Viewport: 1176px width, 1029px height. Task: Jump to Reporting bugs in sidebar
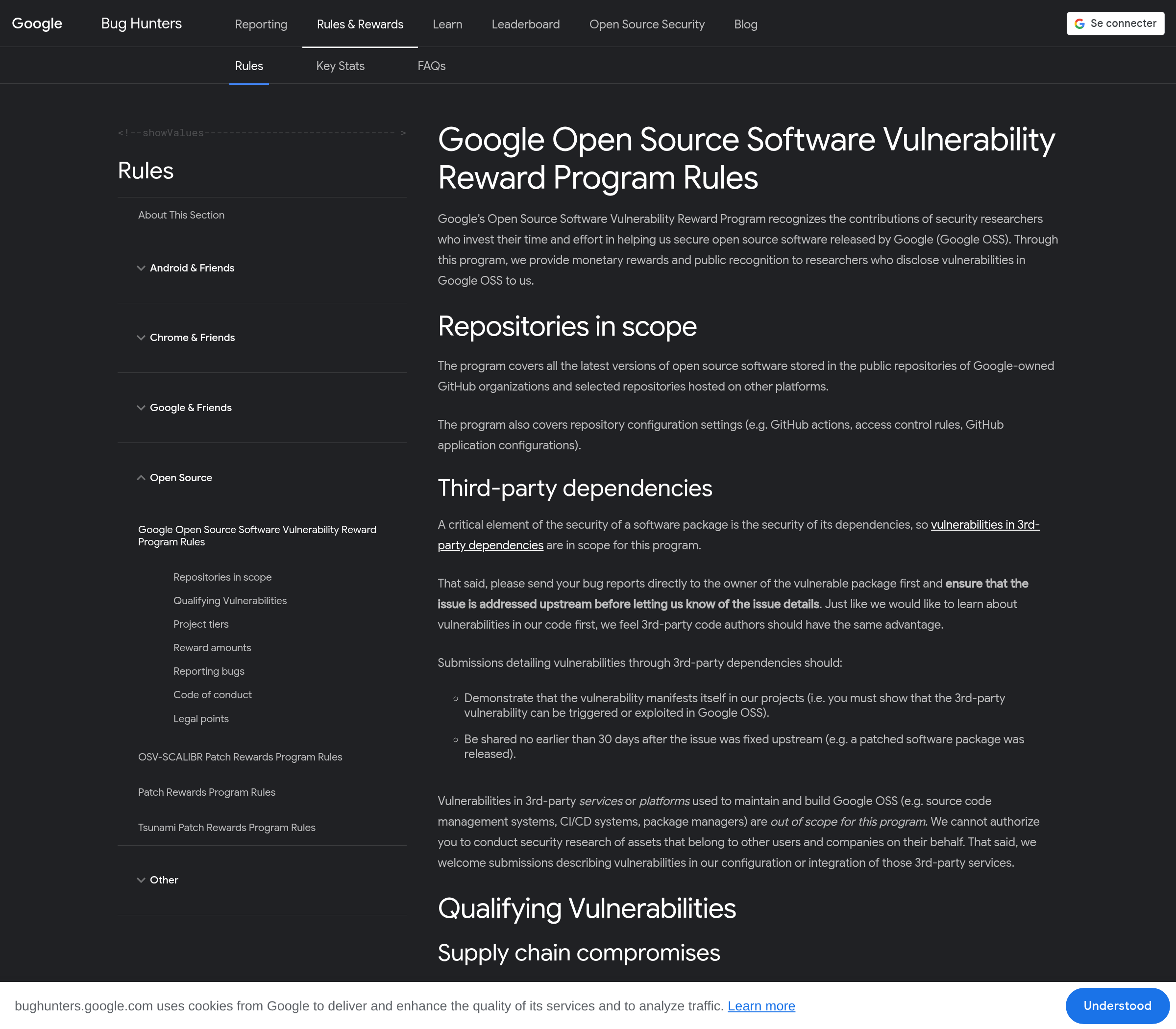tap(209, 671)
